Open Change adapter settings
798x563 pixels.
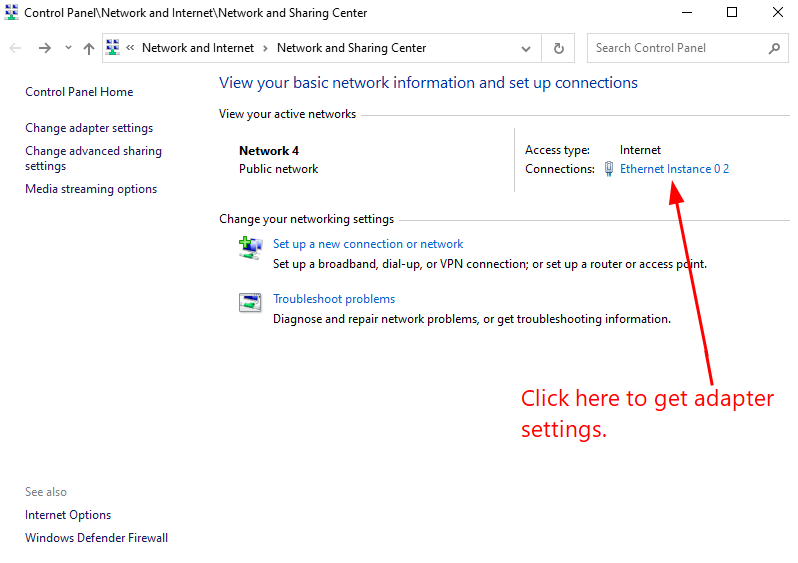(89, 128)
